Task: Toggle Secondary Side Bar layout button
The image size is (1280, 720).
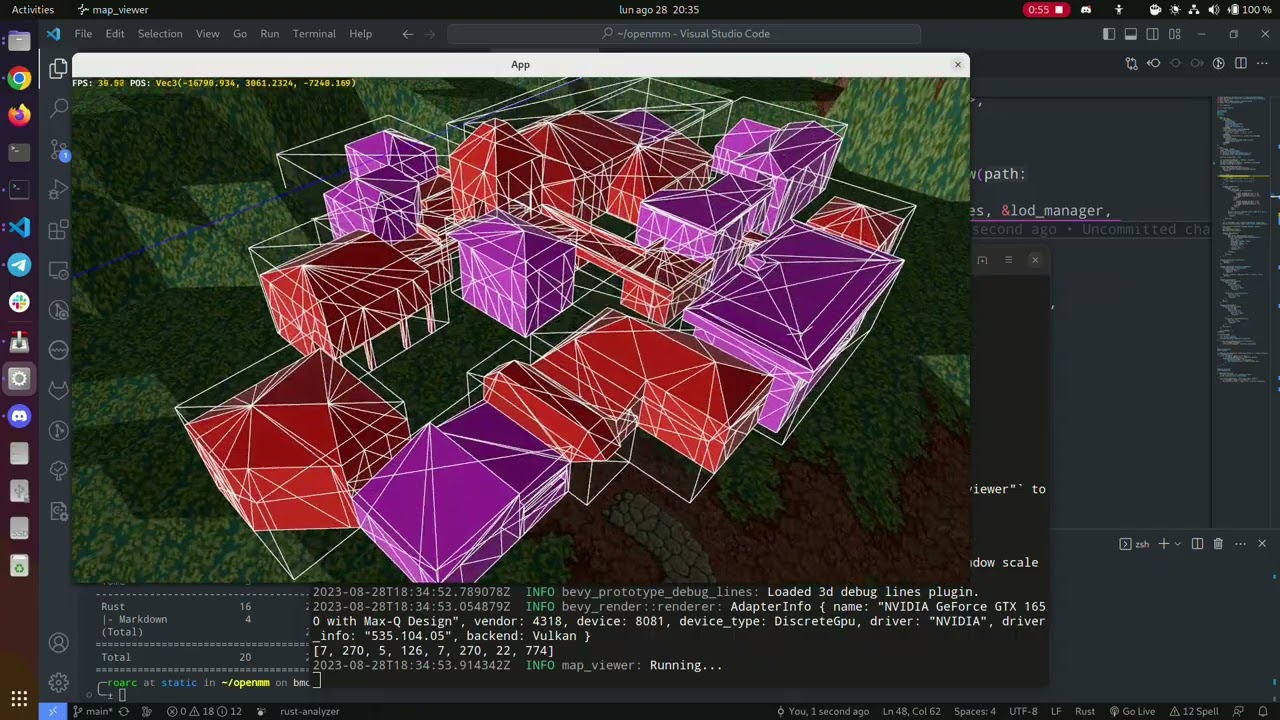Action: [1152, 34]
